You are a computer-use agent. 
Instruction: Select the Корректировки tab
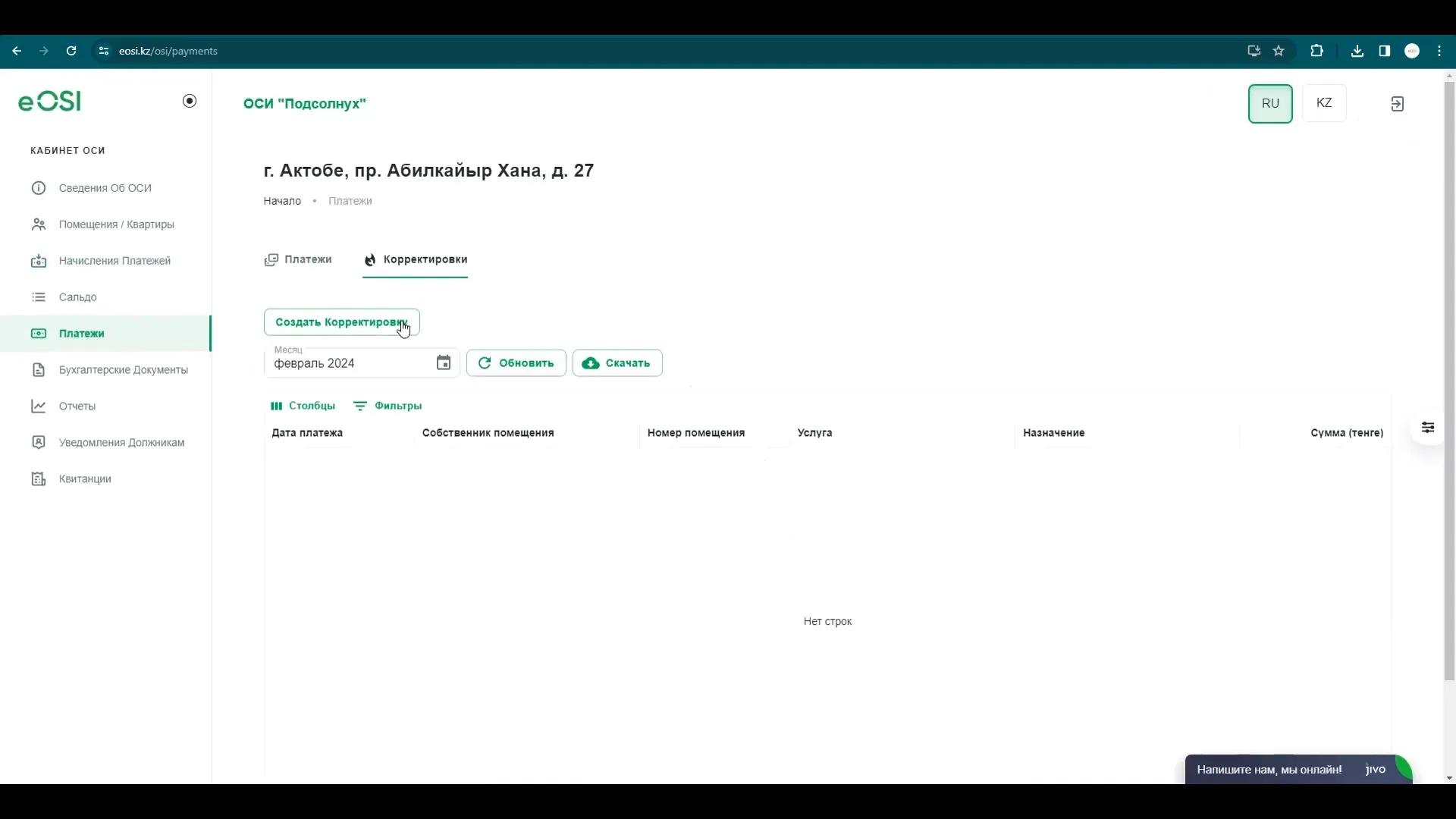coord(415,259)
